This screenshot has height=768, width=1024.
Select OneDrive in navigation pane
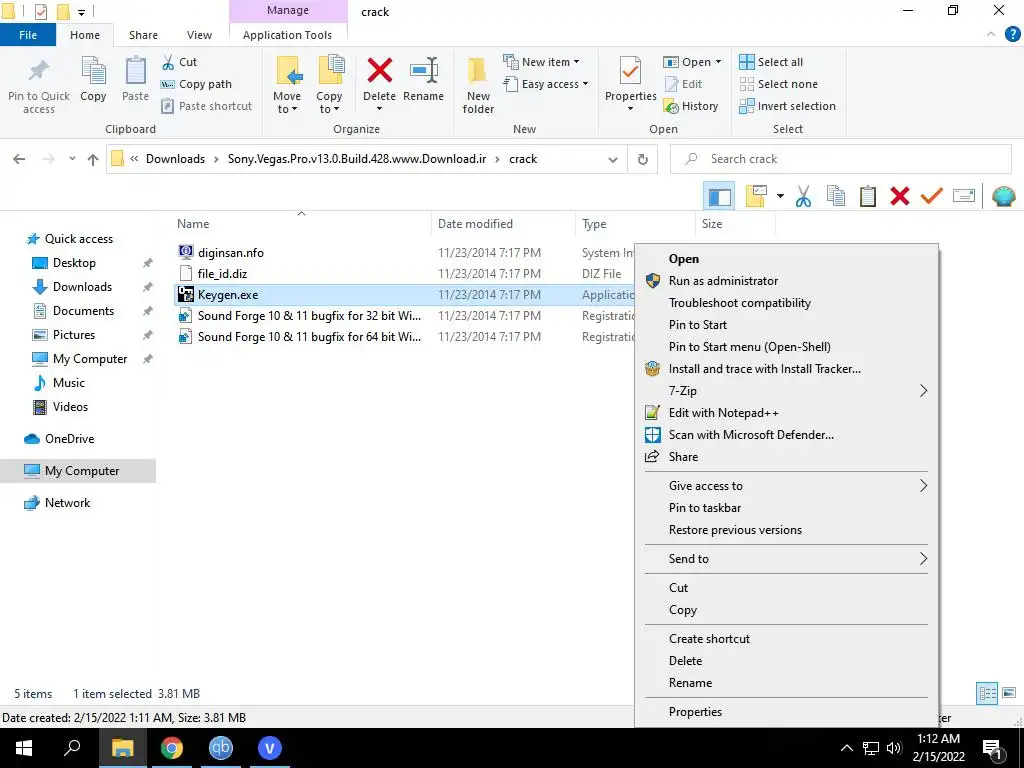(69, 439)
